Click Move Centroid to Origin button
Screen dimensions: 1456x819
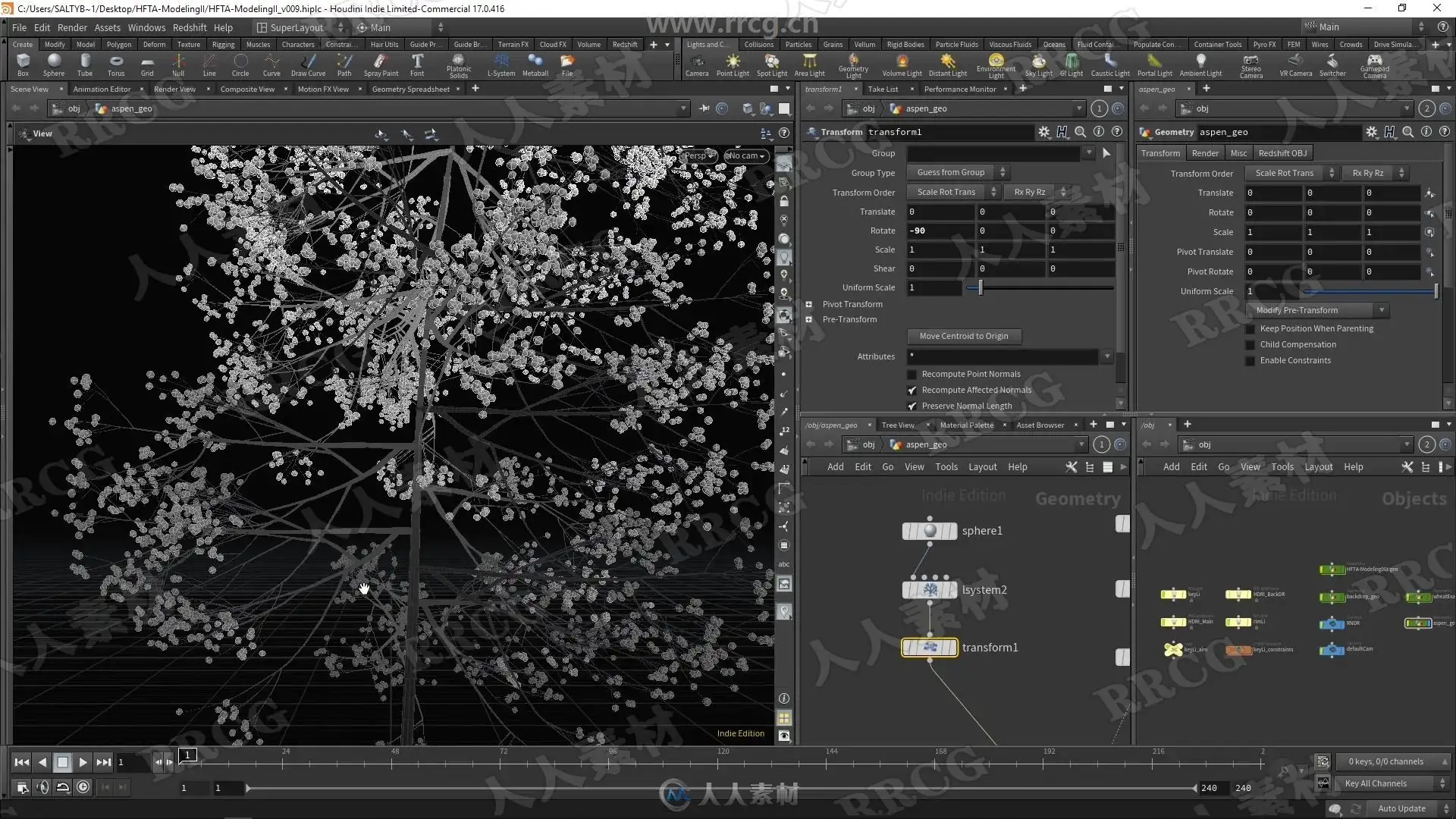(x=964, y=336)
